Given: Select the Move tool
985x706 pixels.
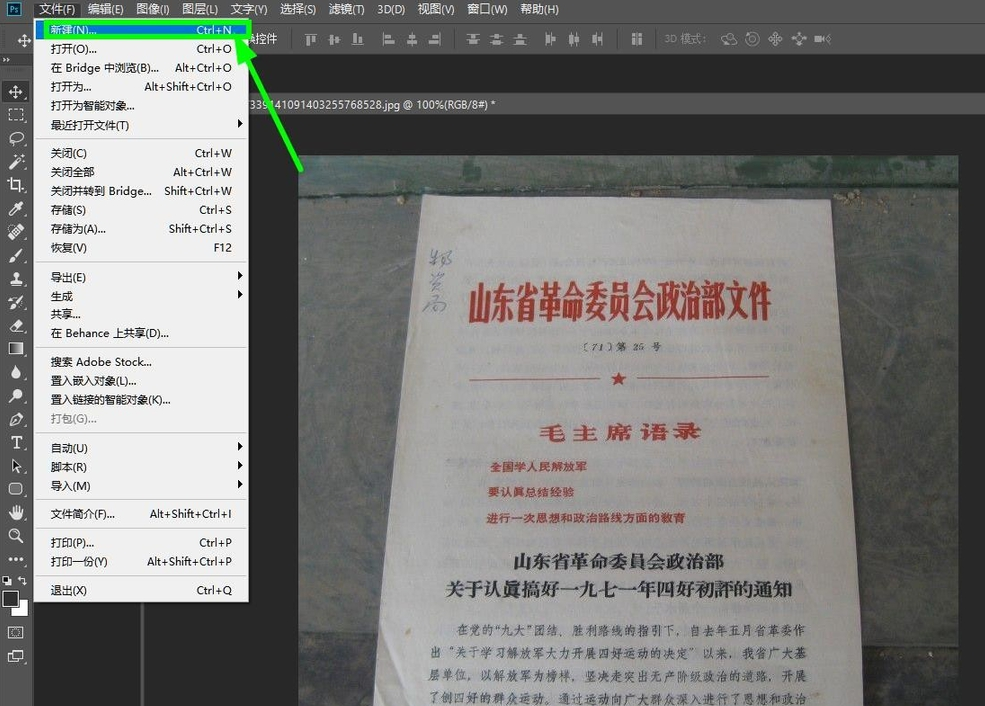Looking at the screenshot, I should 16,94.
